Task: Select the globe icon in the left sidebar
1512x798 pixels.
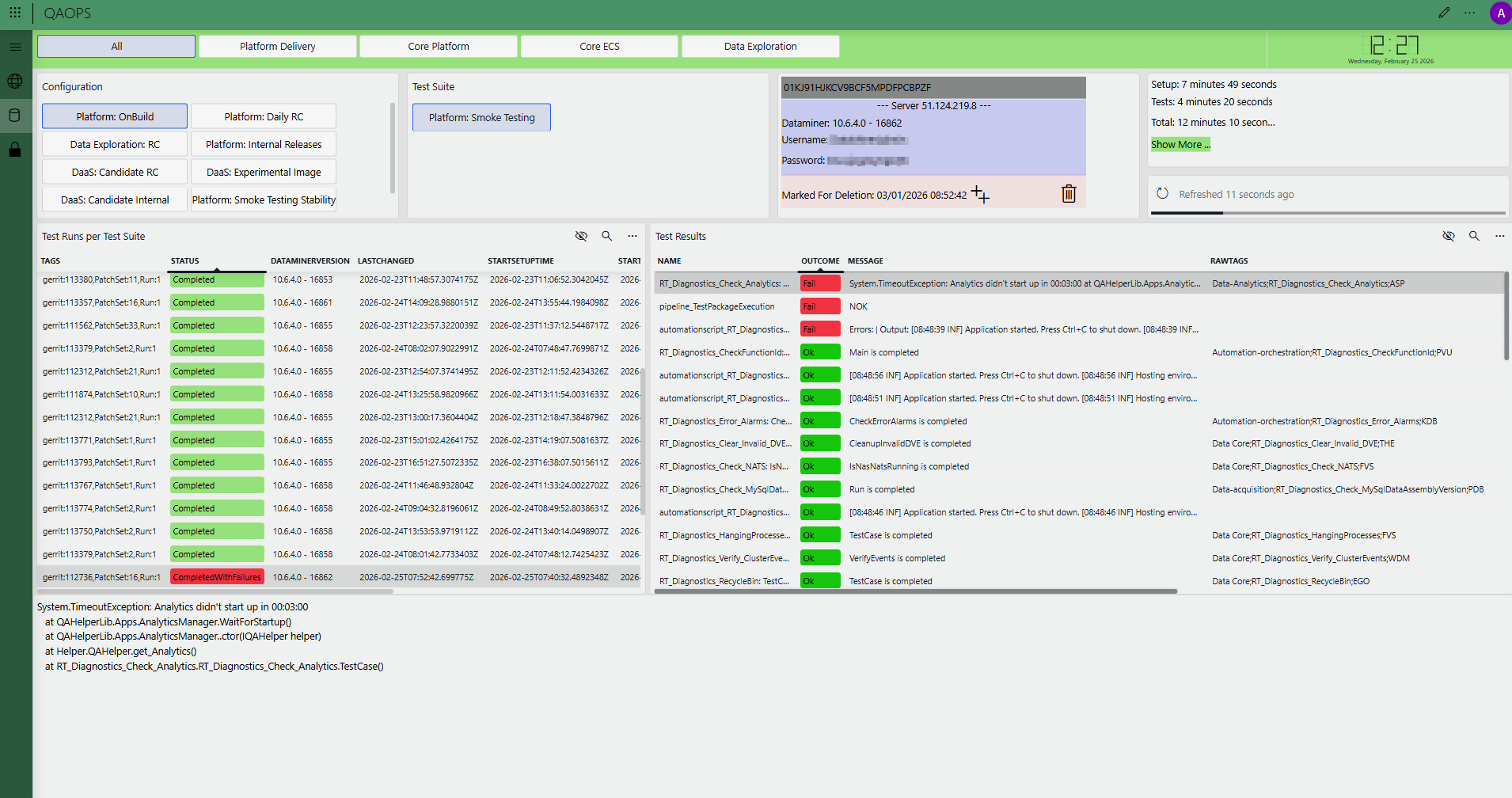Action: tap(14, 81)
